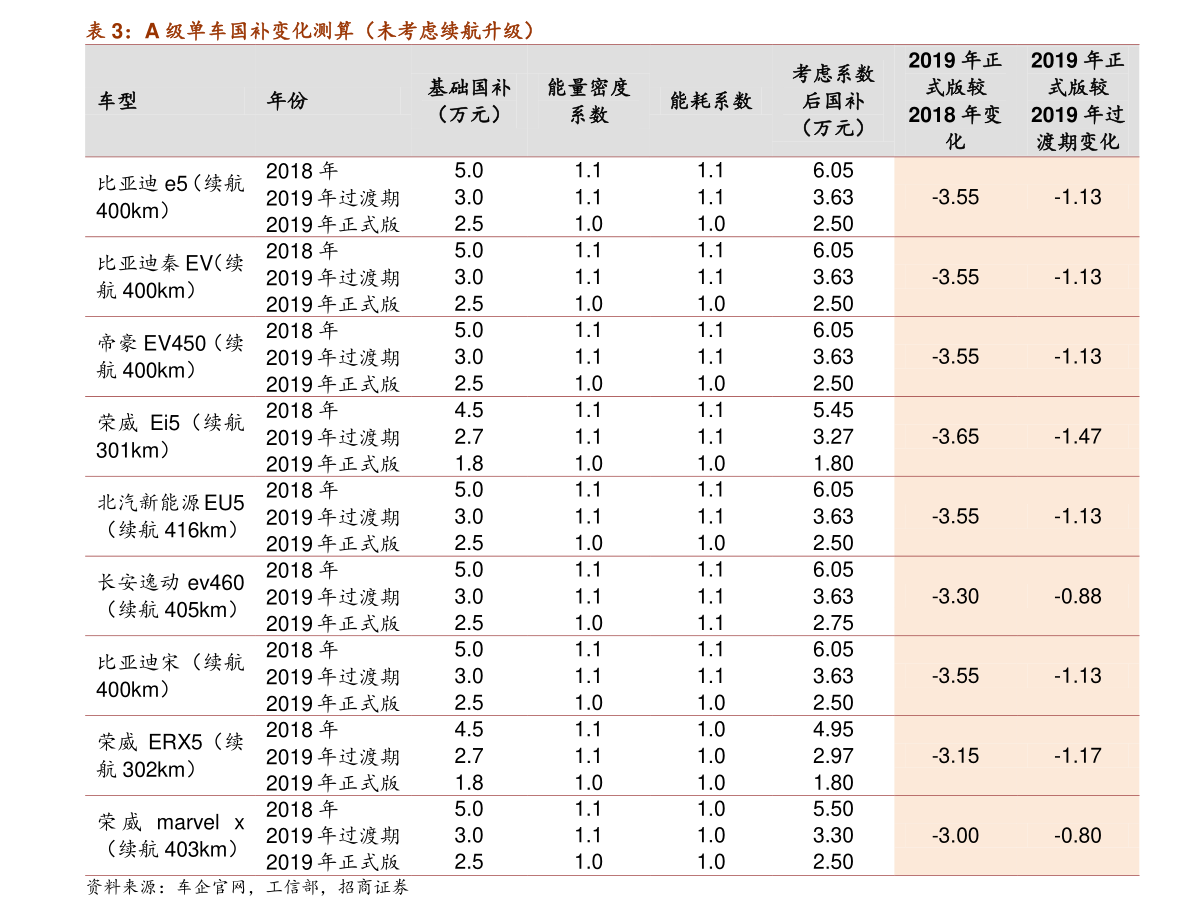Click the 2019年正式版较2019年过渡期变化 header
Viewport: 1191px width, 918px height.
1077,101
